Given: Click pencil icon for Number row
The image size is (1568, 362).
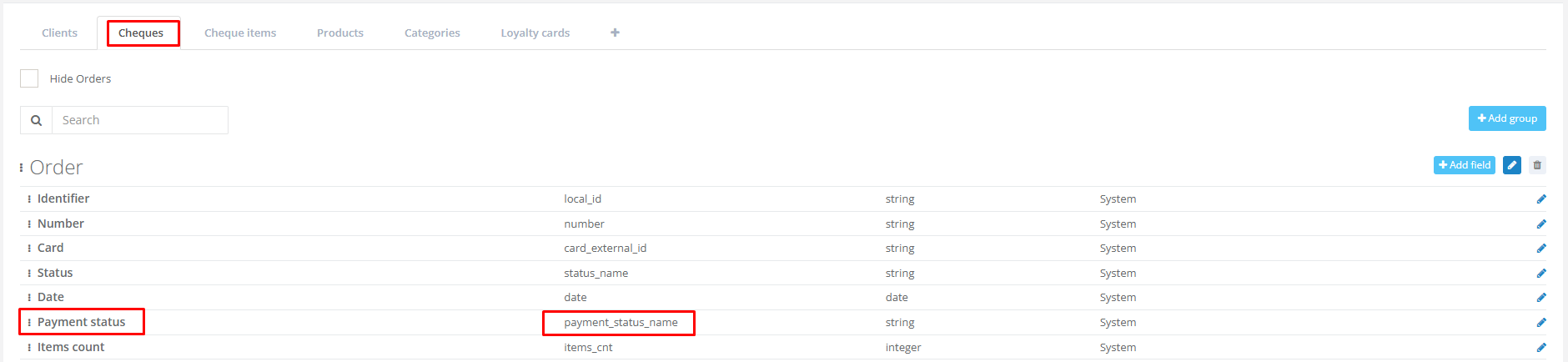Looking at the screenshot, I should click(x=1541, y=224).
